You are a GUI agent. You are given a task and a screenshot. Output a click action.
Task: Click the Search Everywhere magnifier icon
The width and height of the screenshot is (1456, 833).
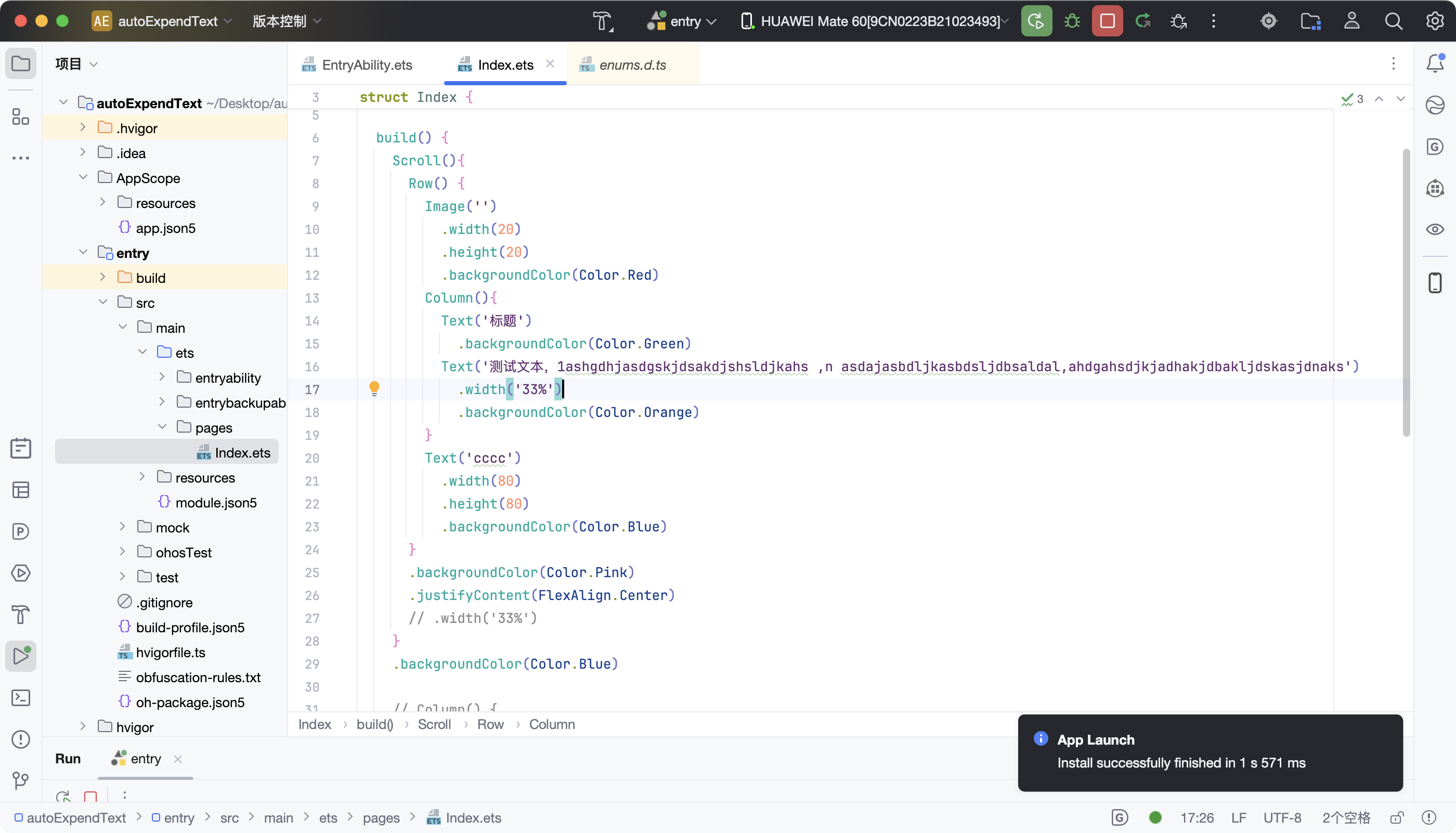click(1393, 21)
